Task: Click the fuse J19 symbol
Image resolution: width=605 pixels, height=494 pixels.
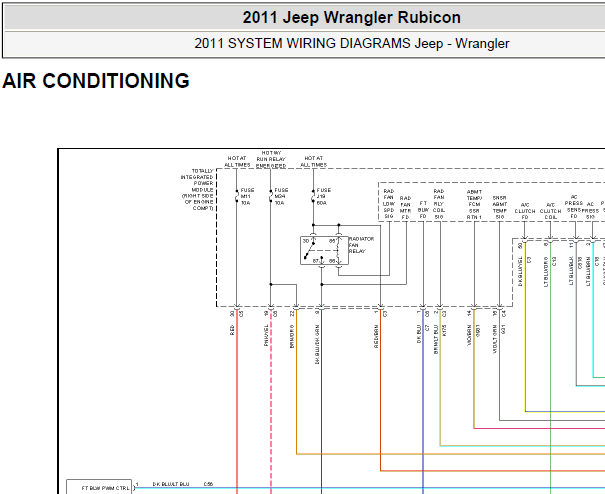Action: pyautogui.click(x=313, y=196)
